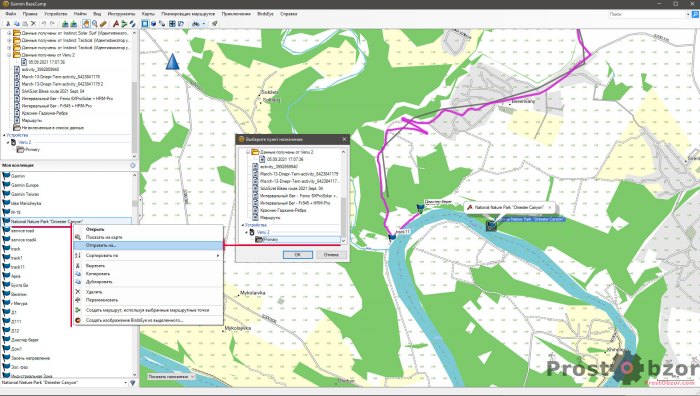Click Отмена in the destination dialog
Viewport: 700px width, 396px height.
331,254
